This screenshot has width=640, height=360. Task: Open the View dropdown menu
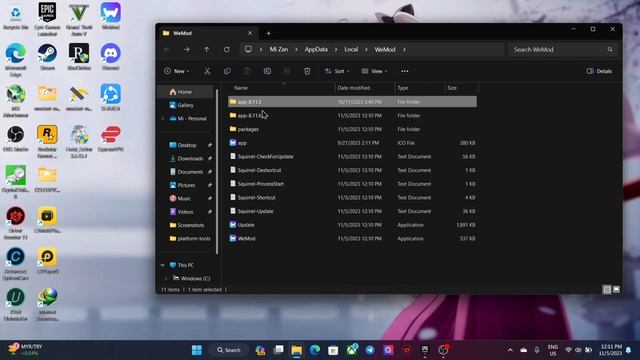pyautogui.click(x=374, y=71)
